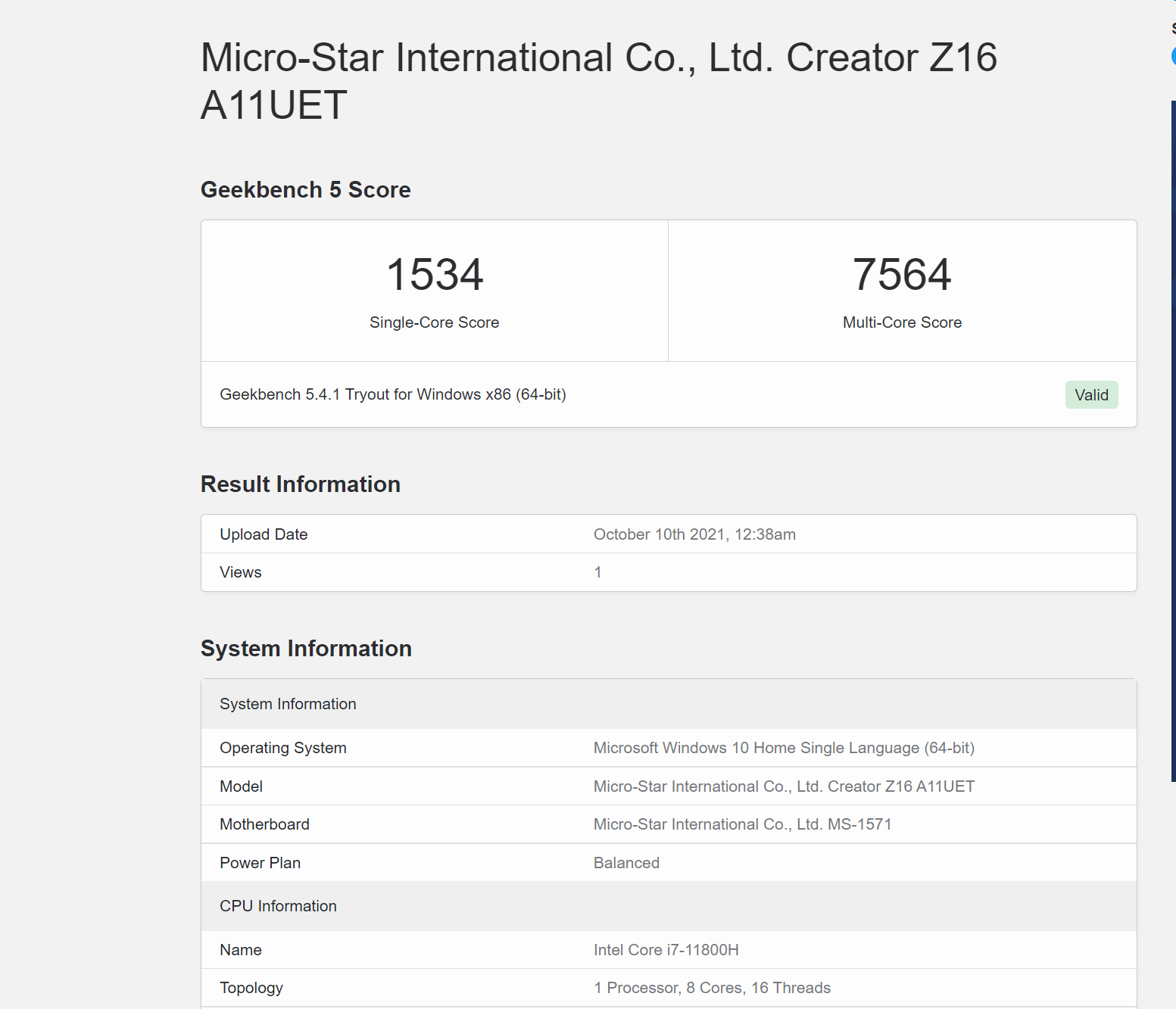Select the Balanced power plan value

626,863
